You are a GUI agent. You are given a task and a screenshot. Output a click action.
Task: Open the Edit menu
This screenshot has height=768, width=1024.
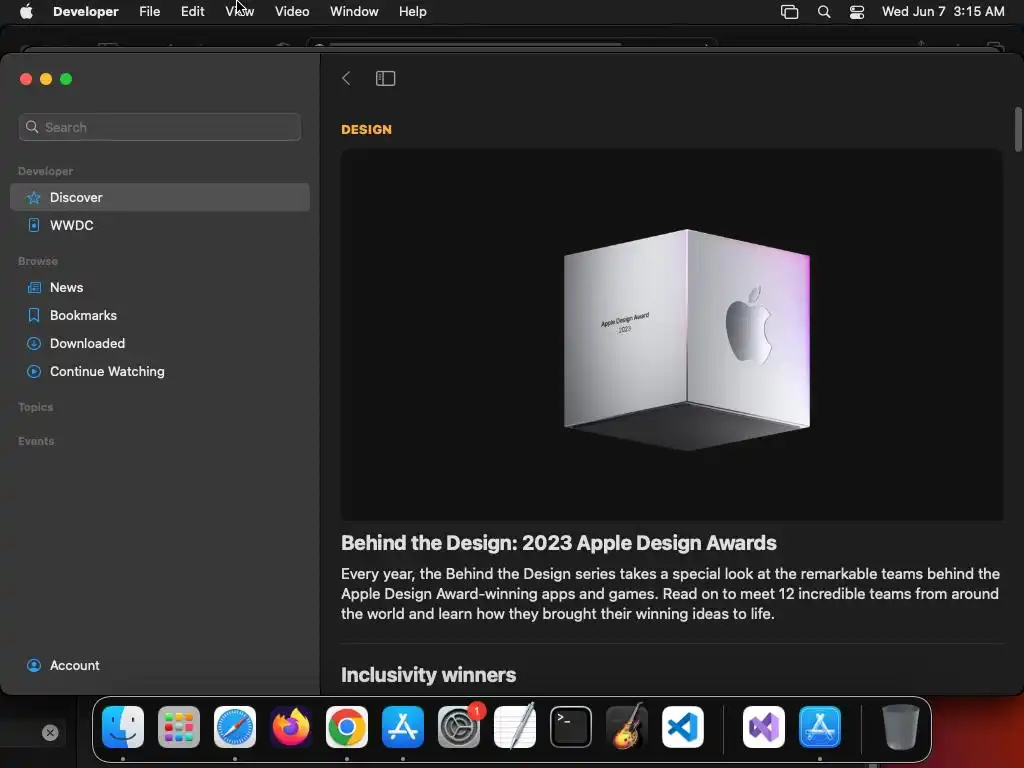click(x=193, y=12)
